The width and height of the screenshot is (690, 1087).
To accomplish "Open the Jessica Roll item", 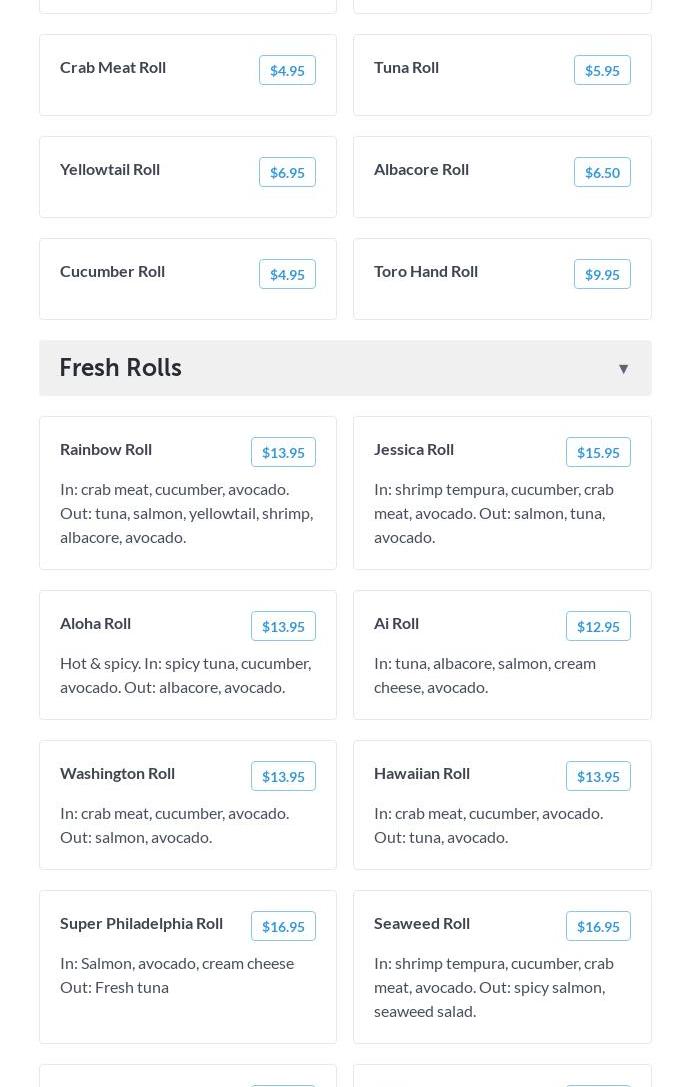I will pos(414,449).
